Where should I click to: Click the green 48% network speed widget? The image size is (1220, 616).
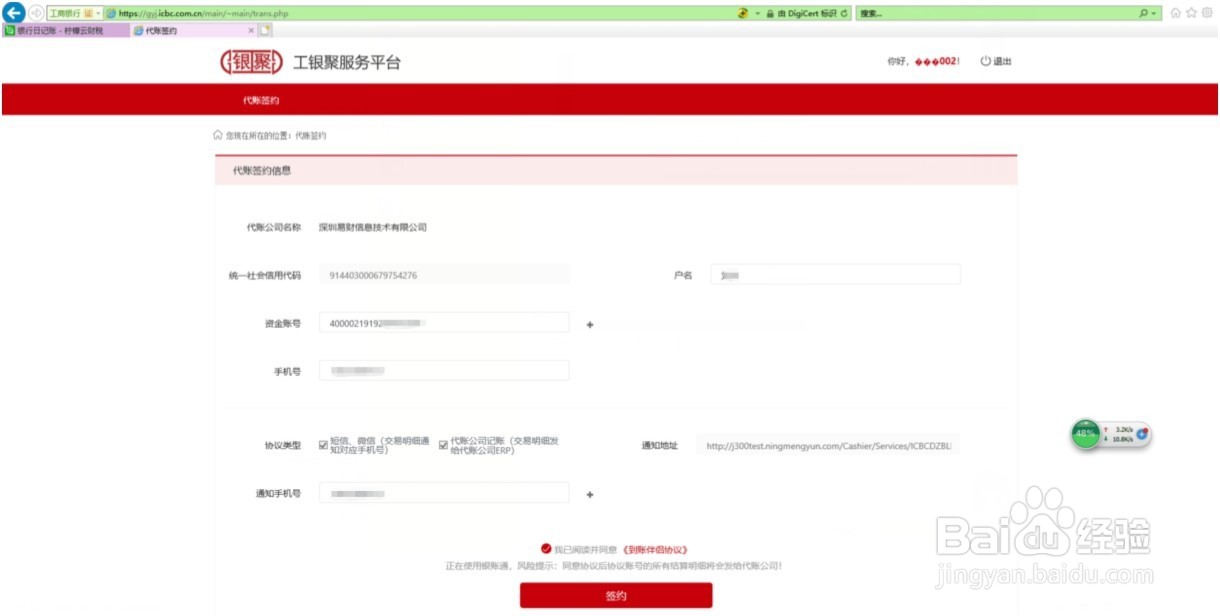[1086, 434]
